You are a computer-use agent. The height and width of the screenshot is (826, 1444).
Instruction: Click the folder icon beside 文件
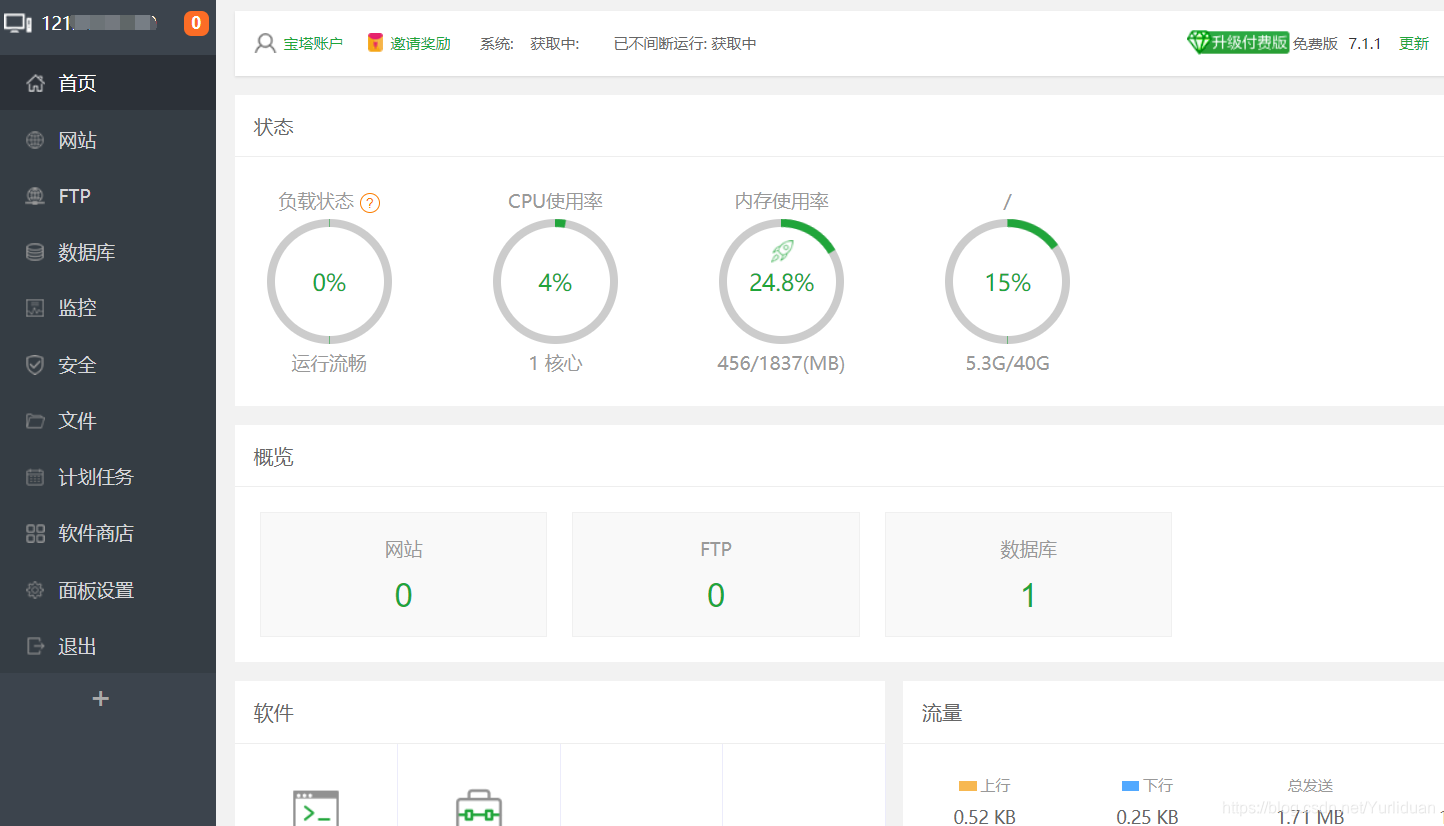point(35,421)
